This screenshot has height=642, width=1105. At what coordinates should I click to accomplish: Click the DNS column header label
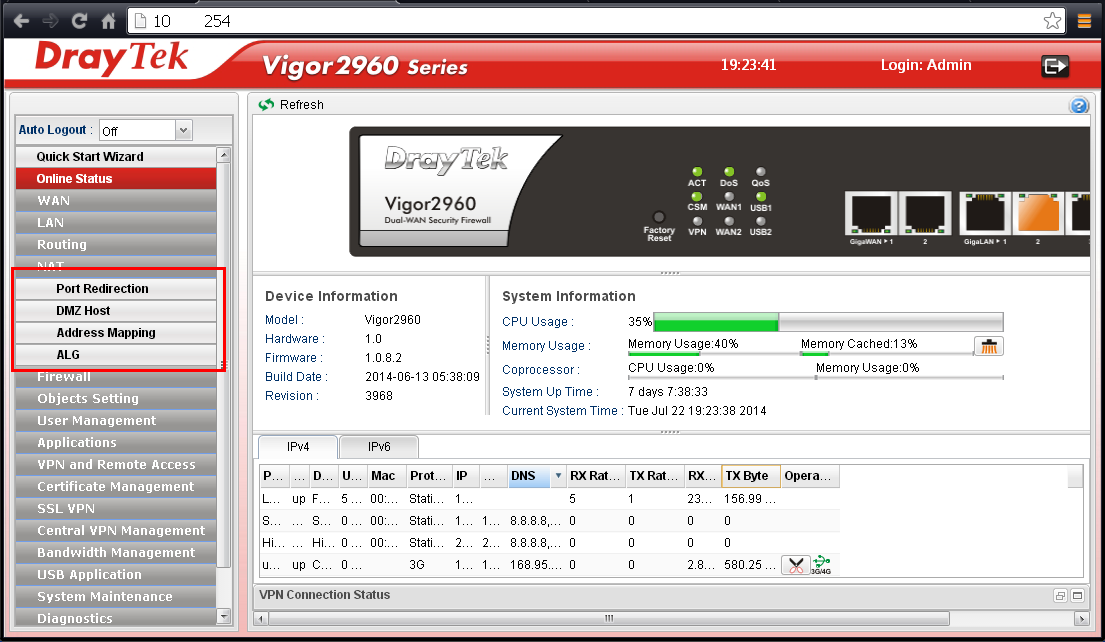523,476
